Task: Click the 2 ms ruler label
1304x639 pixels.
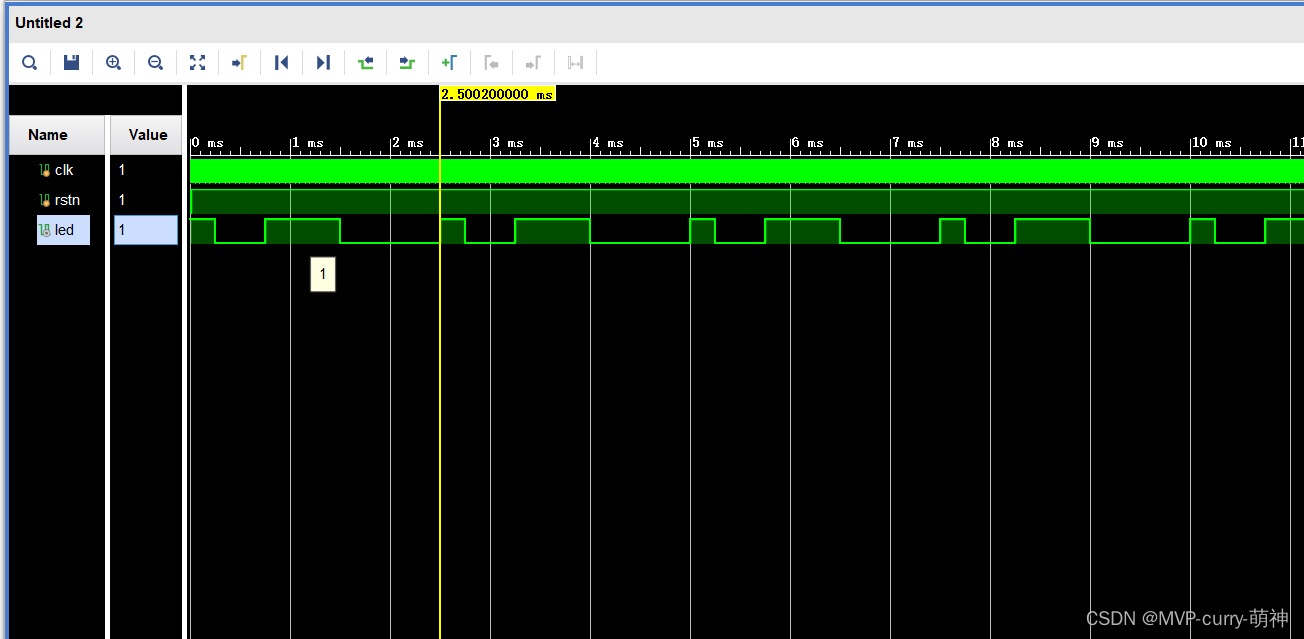Action: 408,143
